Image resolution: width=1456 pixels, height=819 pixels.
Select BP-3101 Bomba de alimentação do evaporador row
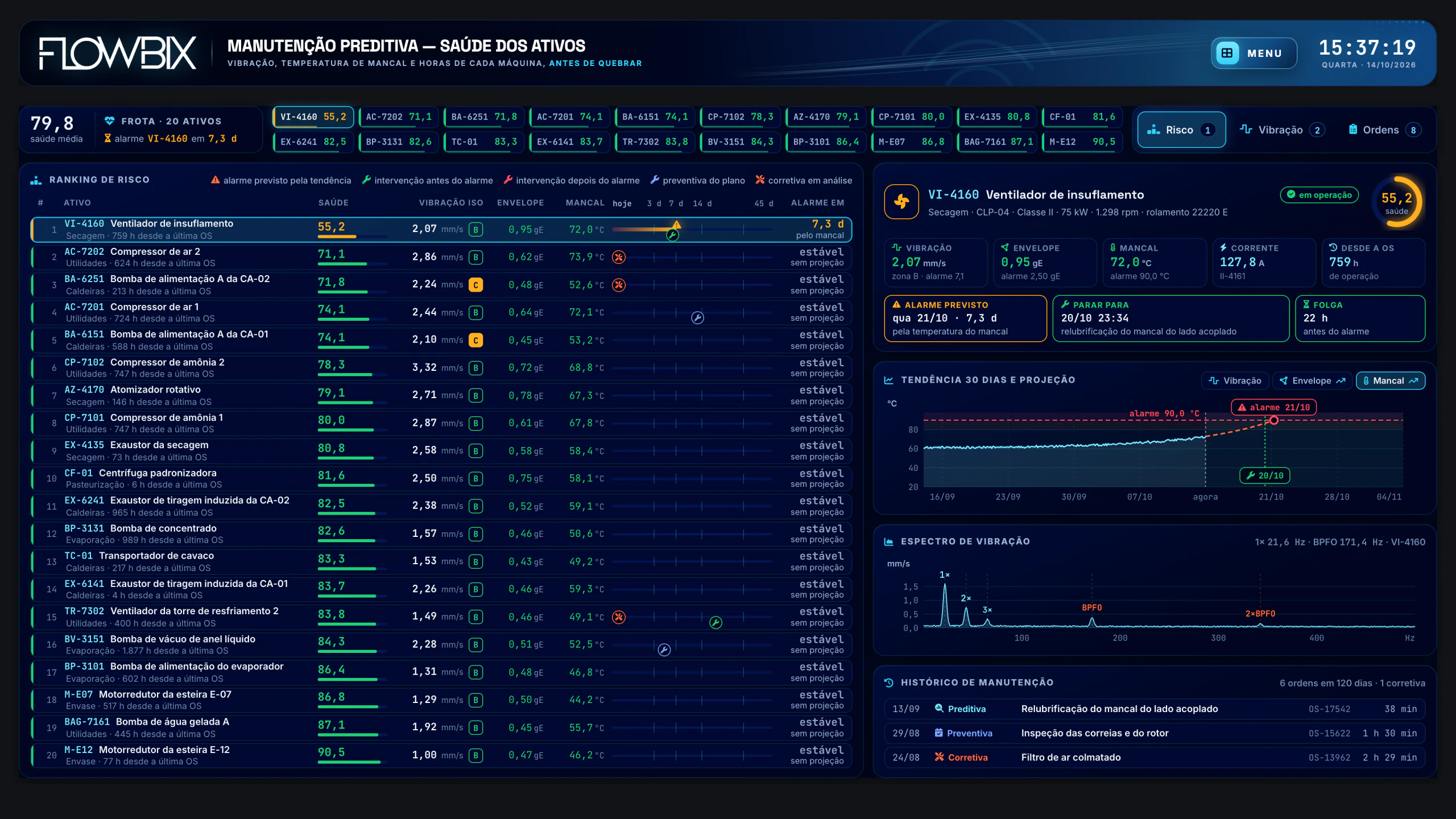(x=441, y=672)
